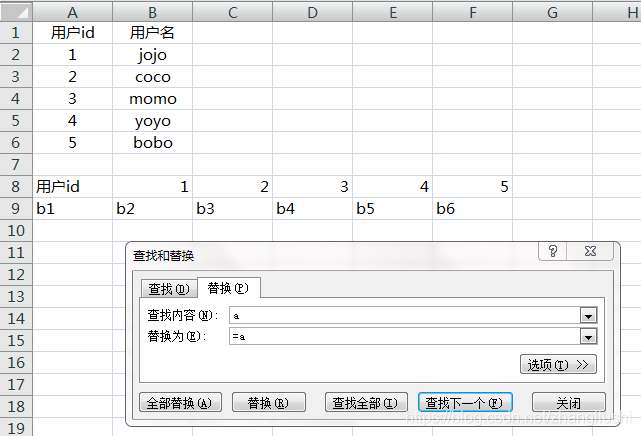641x436 pixels.
Task: Click into the 查找内容 input field
Action: [405, 315]
